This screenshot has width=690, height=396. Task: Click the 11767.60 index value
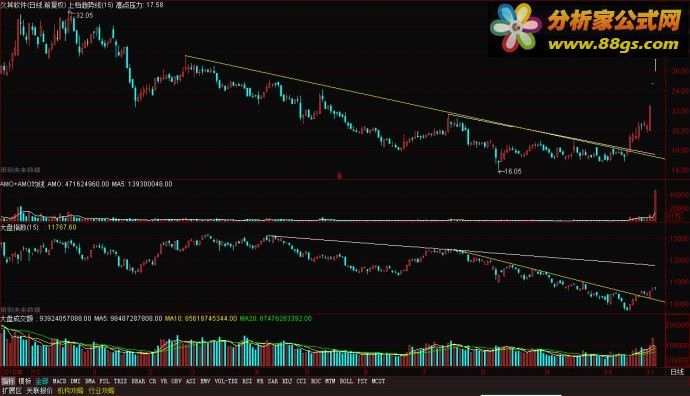coord(62,227)
